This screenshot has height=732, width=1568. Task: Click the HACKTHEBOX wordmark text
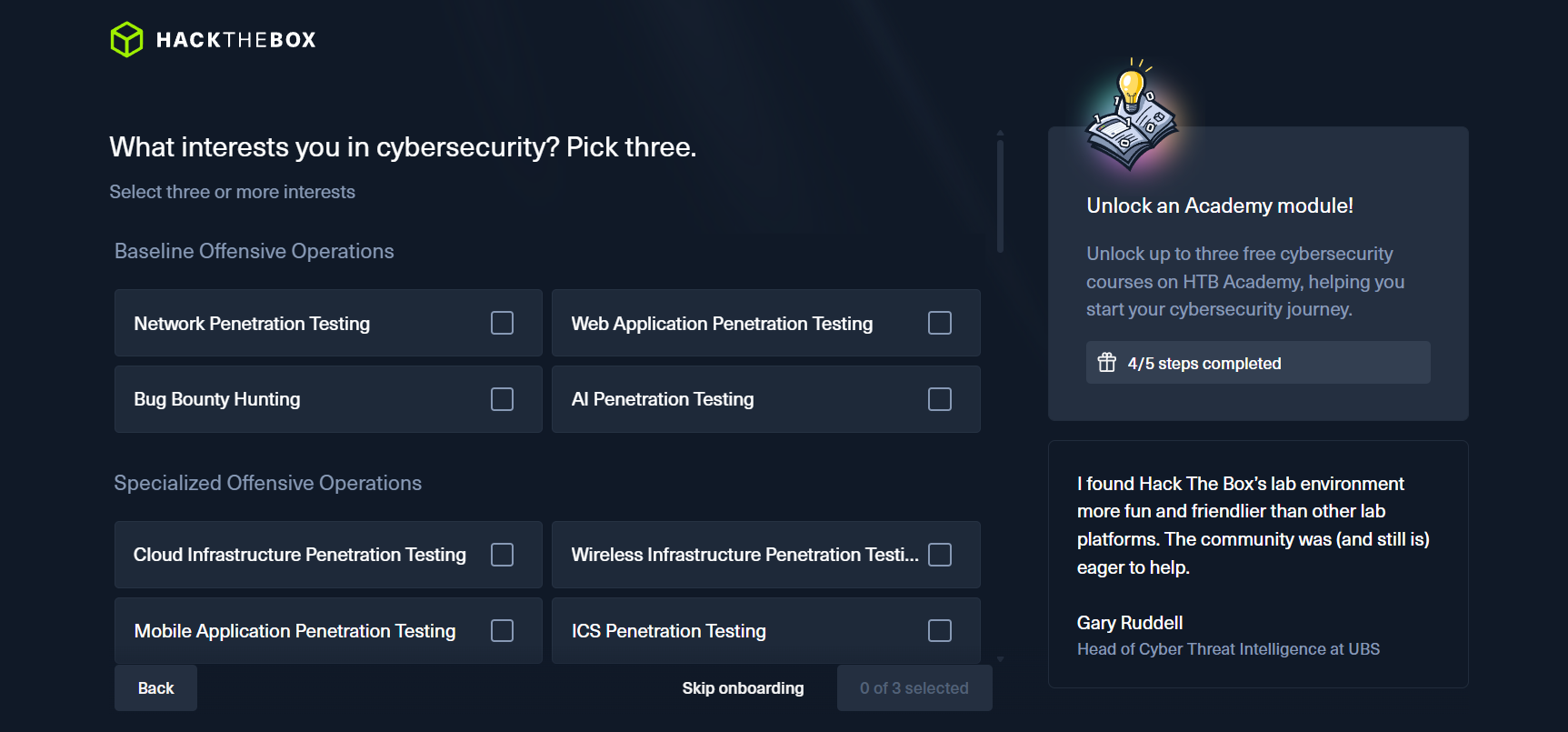coord(236,40)
